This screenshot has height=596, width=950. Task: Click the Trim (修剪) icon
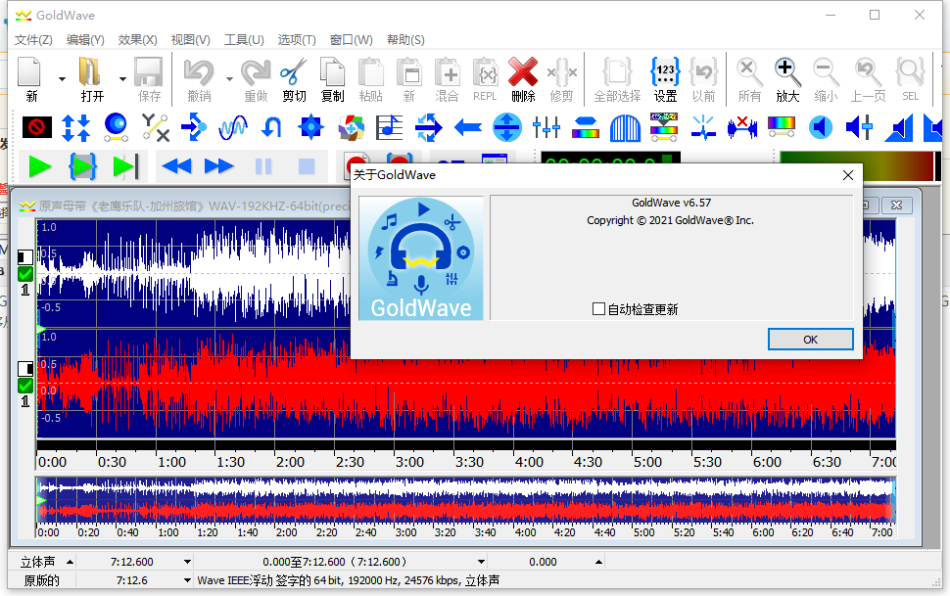(x=561, y=78)
